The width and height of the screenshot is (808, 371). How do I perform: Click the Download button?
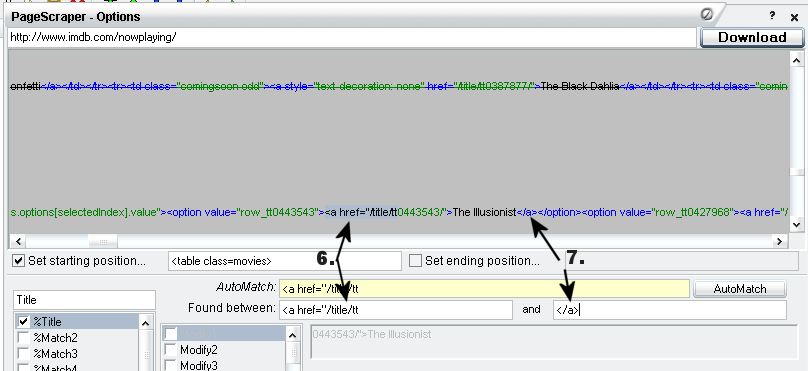click(752, 38)
